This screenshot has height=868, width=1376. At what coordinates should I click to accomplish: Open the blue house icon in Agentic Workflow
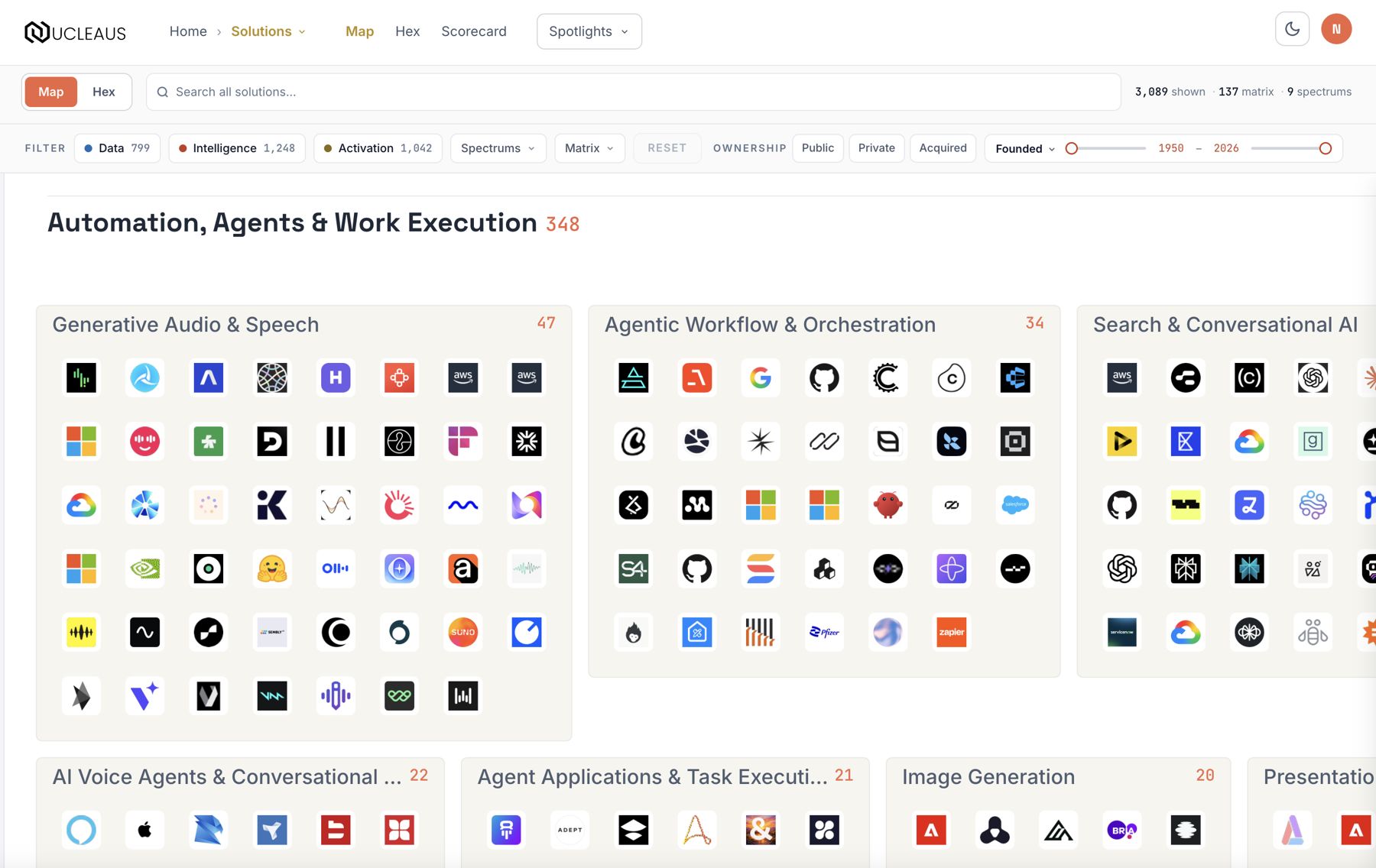[x=697, y=632]
